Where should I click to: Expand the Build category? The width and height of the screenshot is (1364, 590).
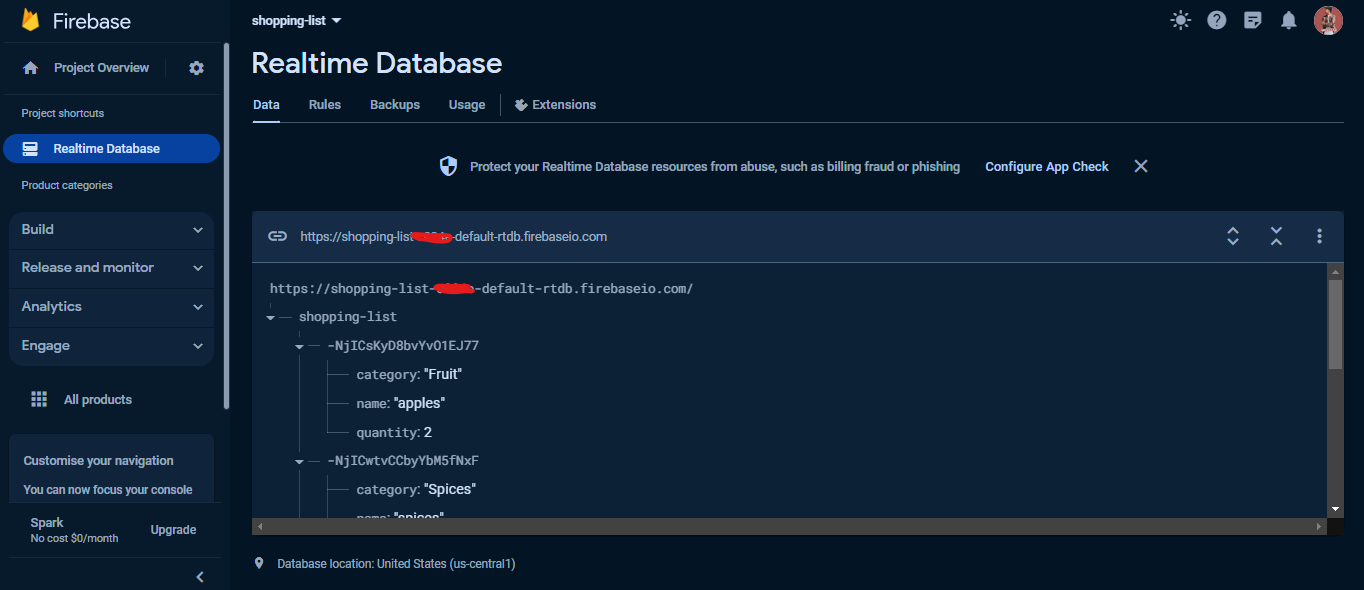pos(111,229)
